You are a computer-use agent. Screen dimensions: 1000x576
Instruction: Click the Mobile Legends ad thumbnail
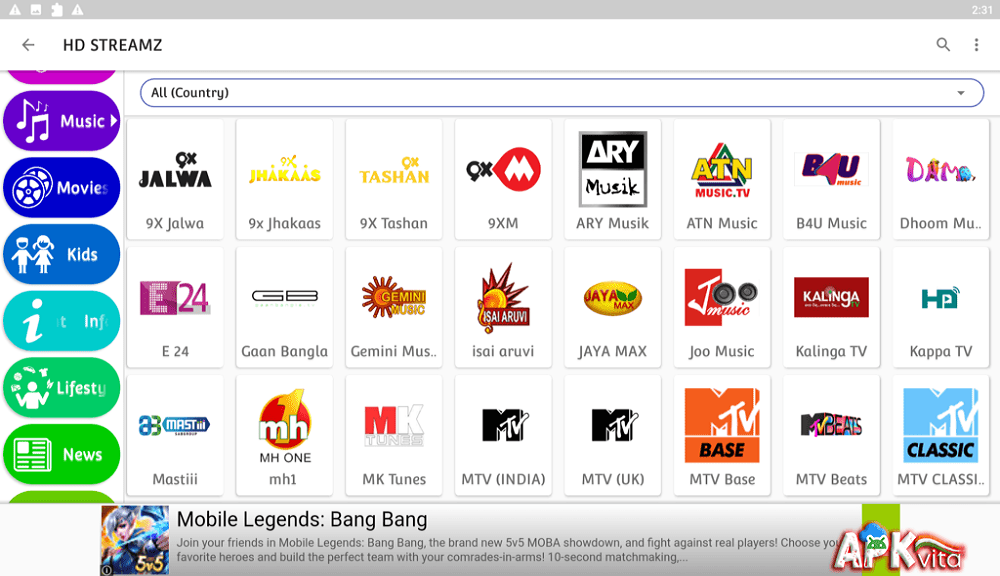[135, 540]
